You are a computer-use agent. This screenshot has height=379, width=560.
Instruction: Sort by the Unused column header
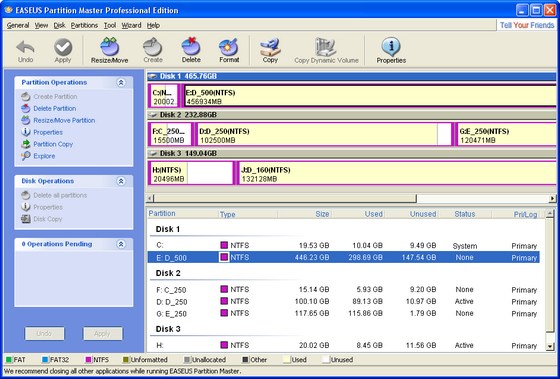[x=412, y=214]
